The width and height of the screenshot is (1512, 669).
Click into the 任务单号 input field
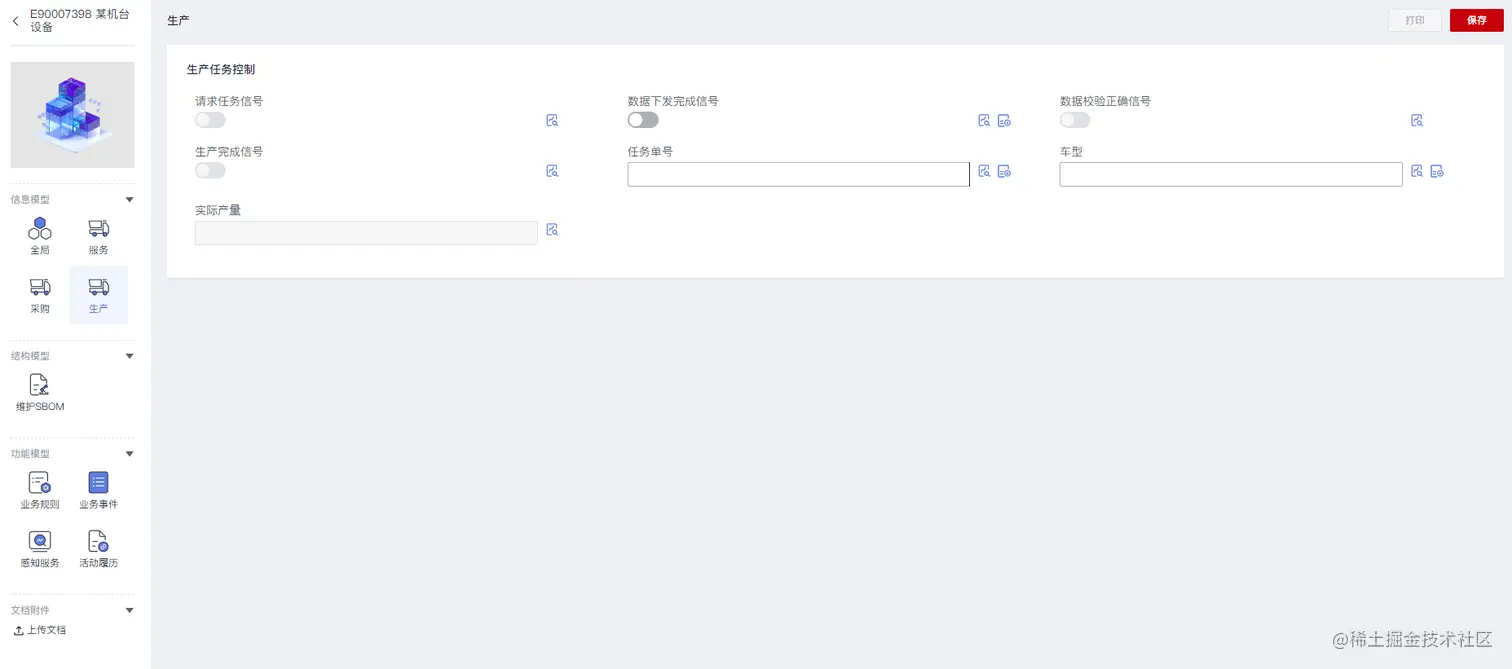(798, 174)
